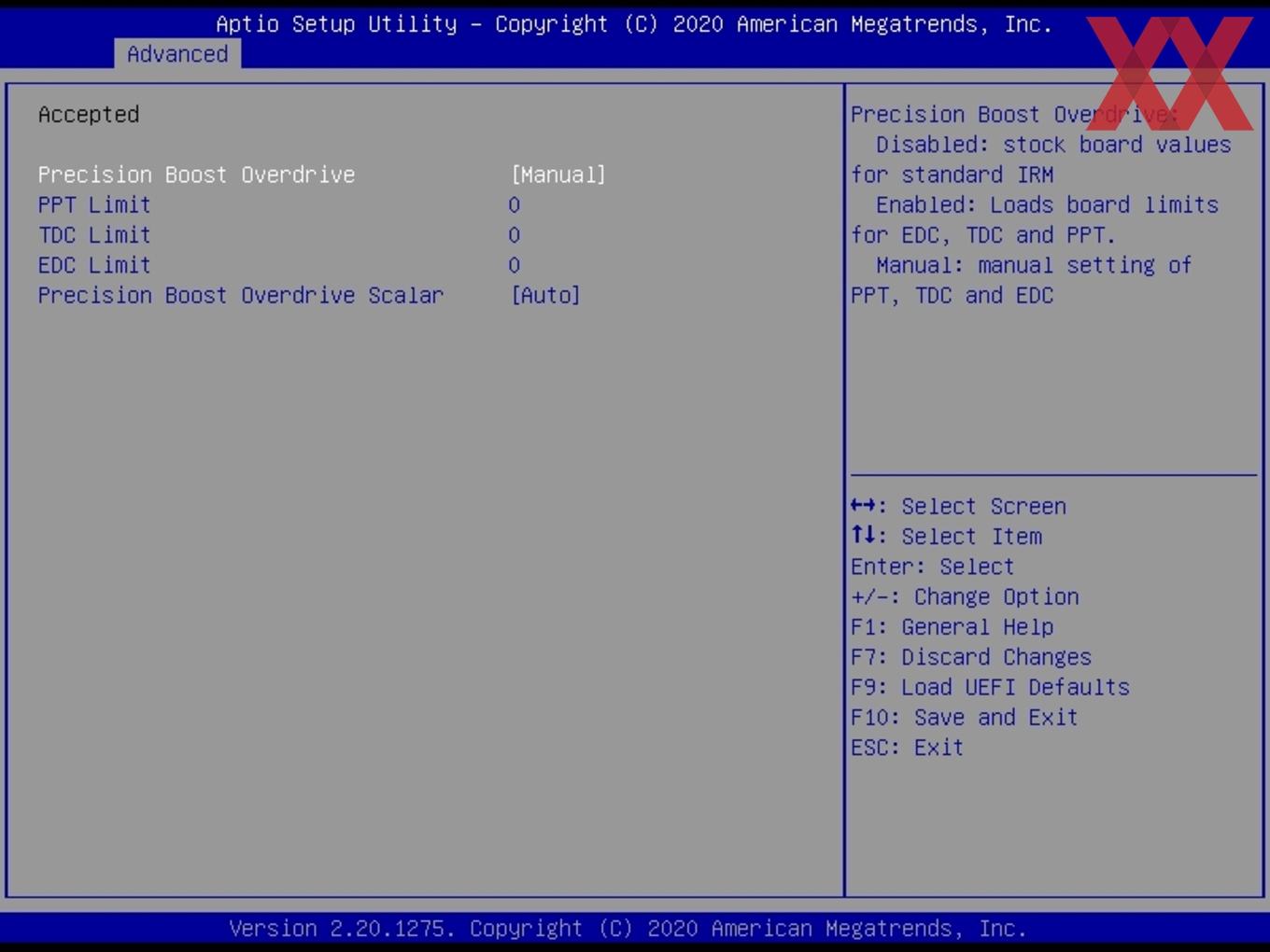Click the 'Enter: Select' key hint
Image resolution: width=1270 pixels, height=952 pixels.
point(932,567)
